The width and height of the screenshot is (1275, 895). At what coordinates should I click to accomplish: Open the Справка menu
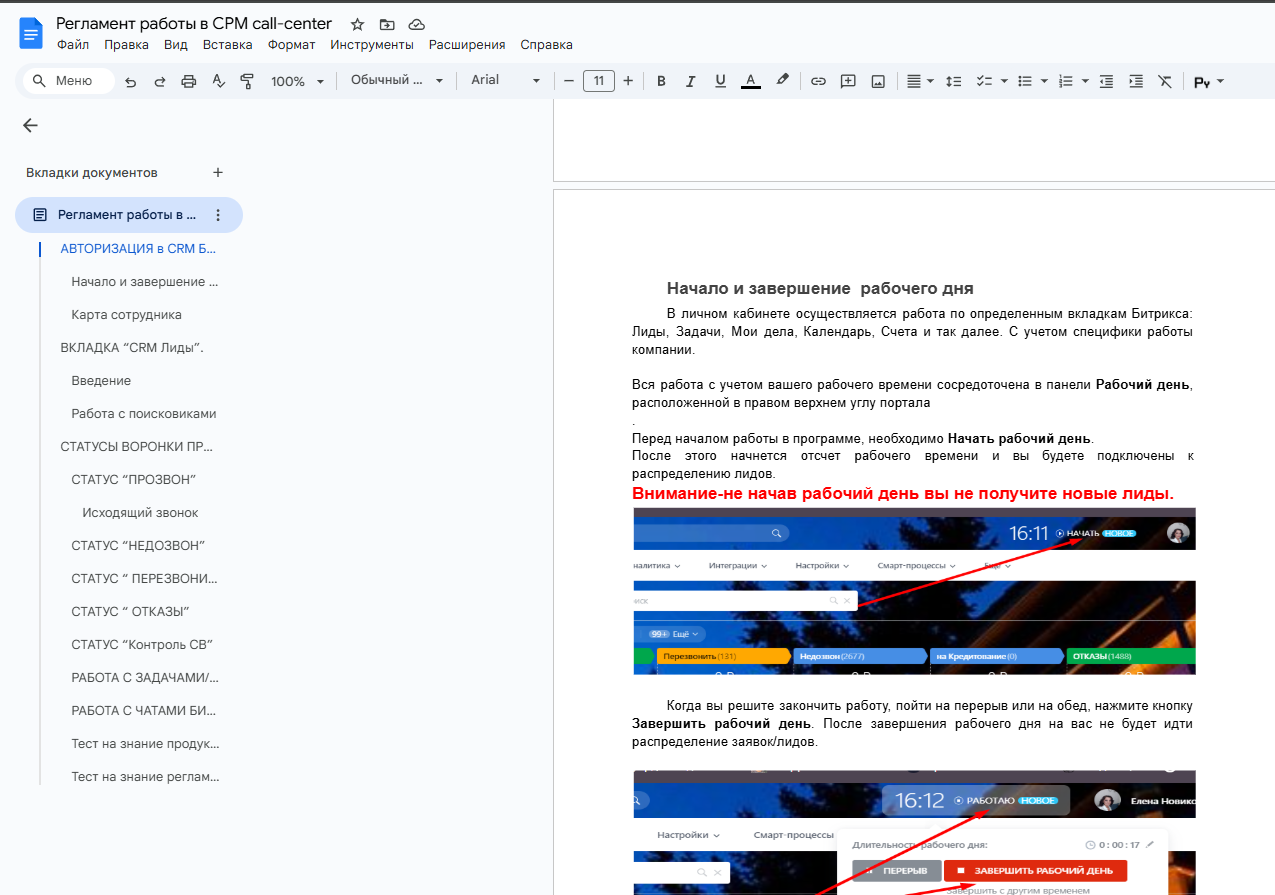point(546,45)
